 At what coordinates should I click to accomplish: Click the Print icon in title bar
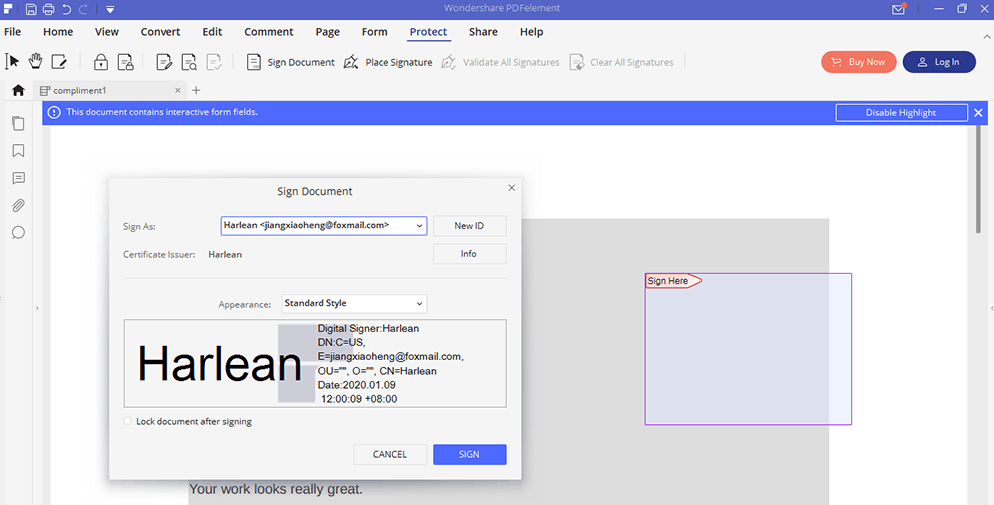[49, 9]
